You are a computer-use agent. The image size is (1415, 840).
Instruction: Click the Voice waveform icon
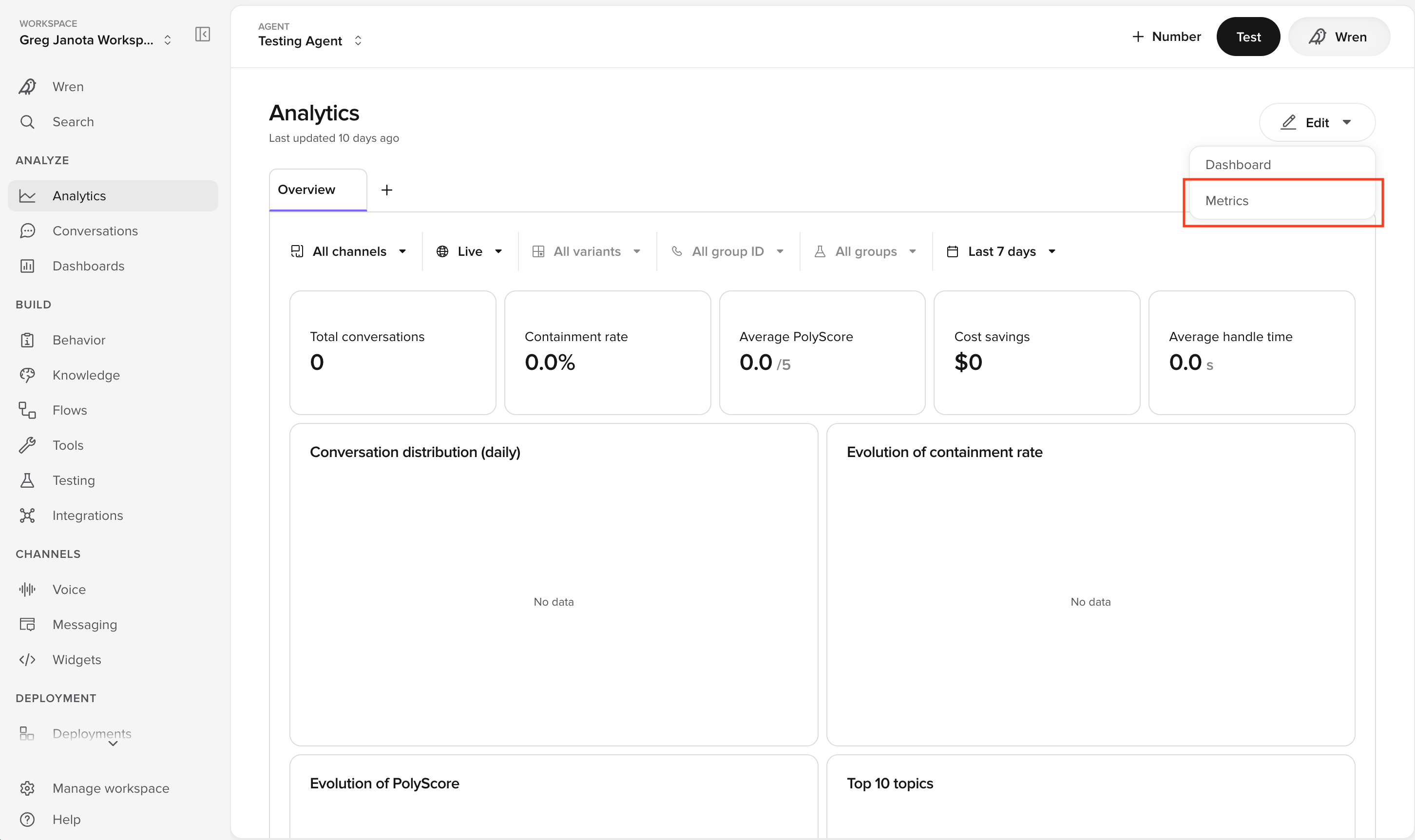click(x=27, y=590)
